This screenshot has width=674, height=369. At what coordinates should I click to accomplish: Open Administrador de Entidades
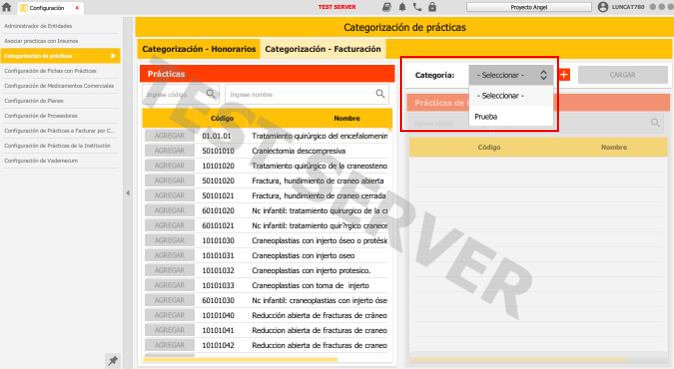coord(38,26)
